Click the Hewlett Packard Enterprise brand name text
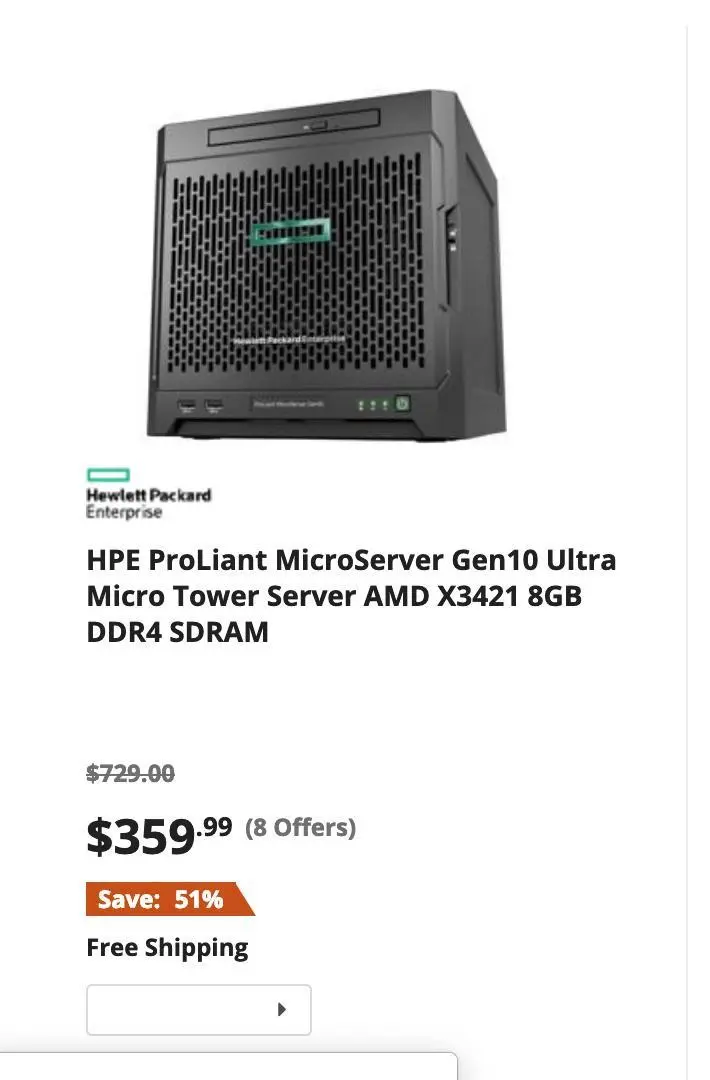710x1080 pixels. pos(148,501)
